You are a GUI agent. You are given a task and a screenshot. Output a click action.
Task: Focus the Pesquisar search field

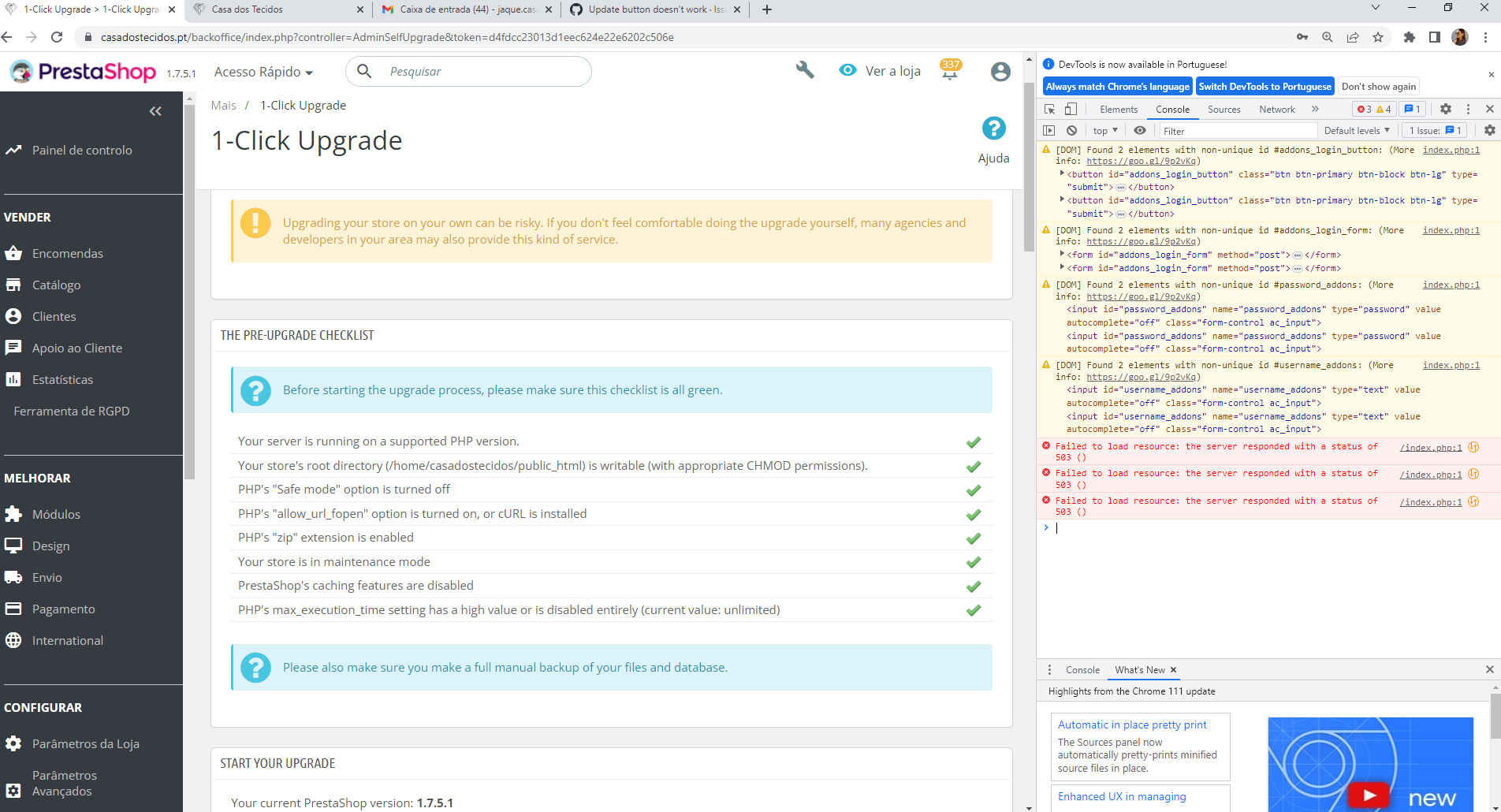[x=468, y=72]
